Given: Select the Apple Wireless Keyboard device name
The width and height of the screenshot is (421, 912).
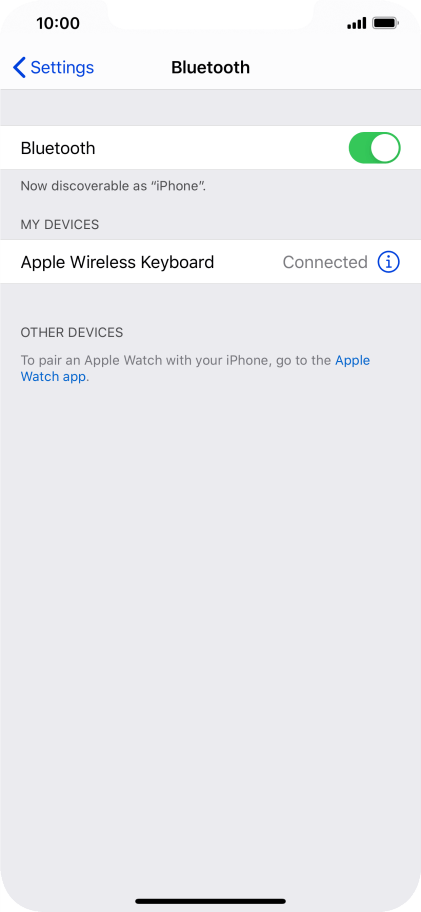Looking at the screenshot, I should (x=117, y=262).
